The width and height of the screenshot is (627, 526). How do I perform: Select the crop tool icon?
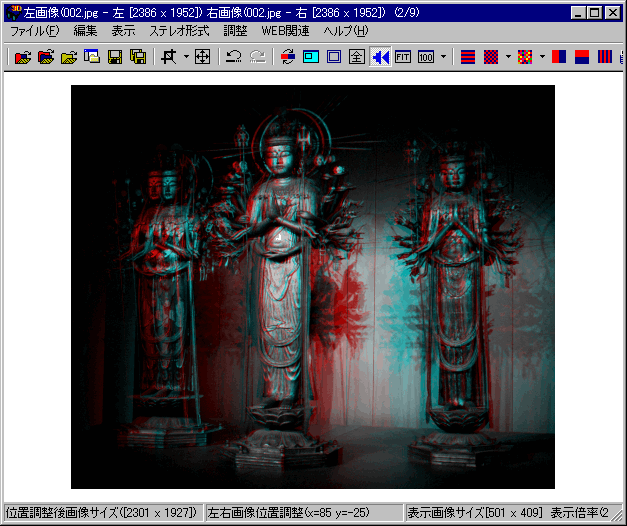(169, 57)
